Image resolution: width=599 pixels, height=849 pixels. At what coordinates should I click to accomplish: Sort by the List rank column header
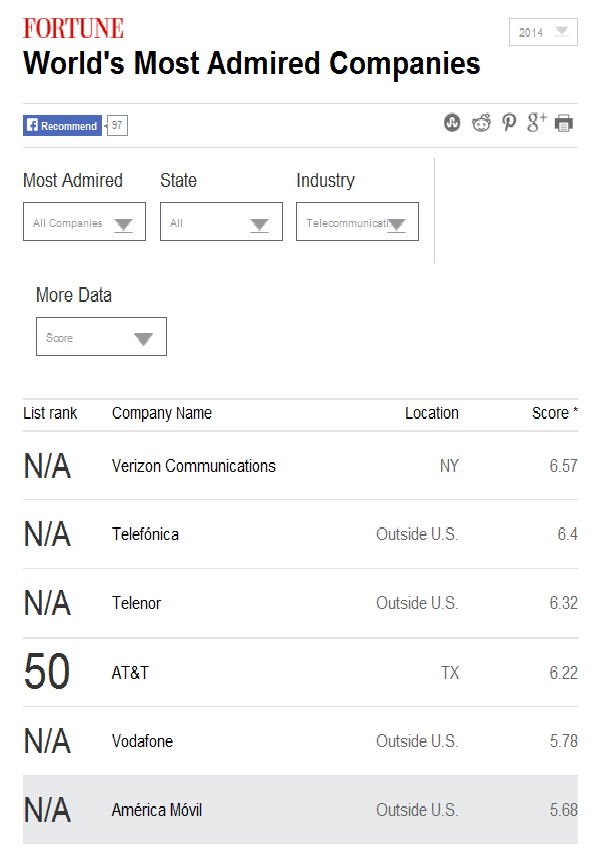point(50,413)
